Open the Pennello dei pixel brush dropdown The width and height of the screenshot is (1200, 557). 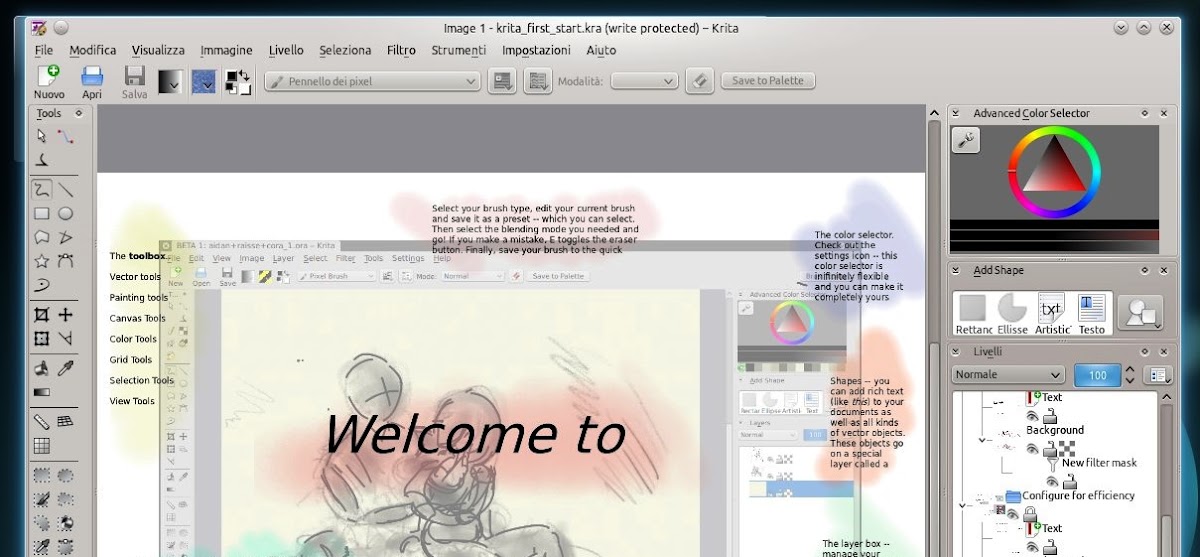372,82
